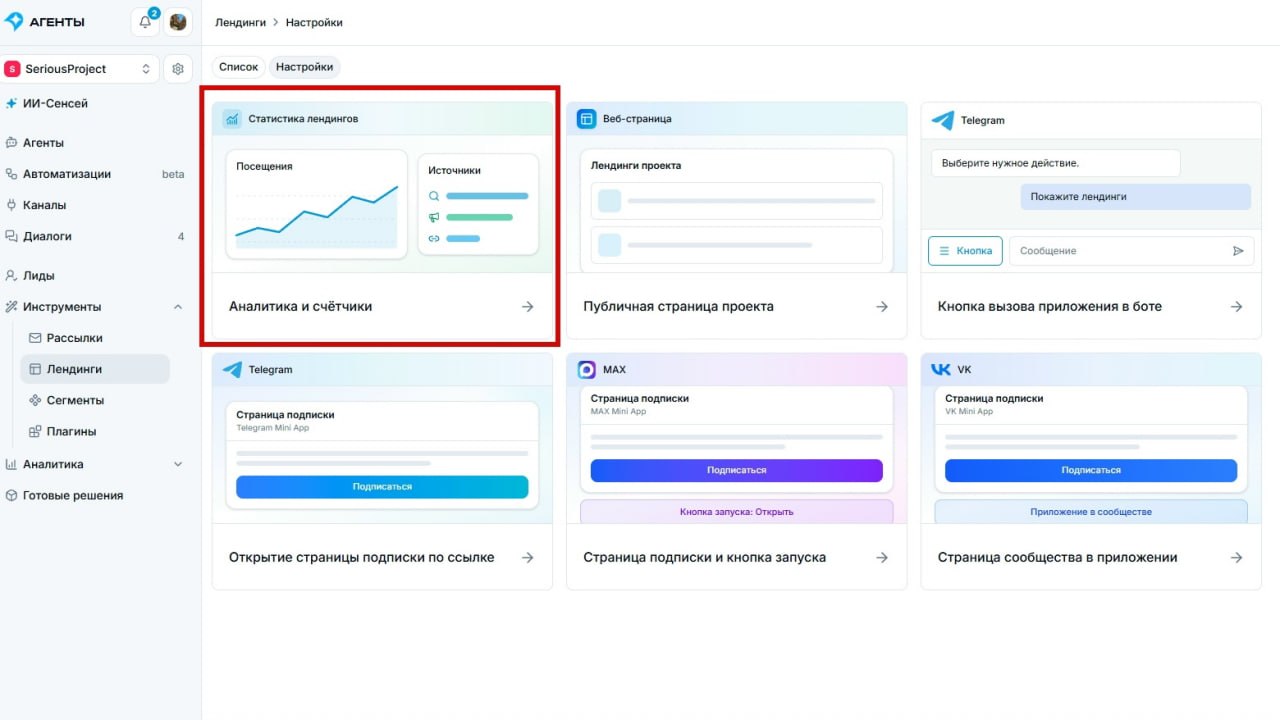Click arrow on Страница сообщества в приложении
Image resolution: width=1280 pixels, height=720 pixels.
(1237, 557)
